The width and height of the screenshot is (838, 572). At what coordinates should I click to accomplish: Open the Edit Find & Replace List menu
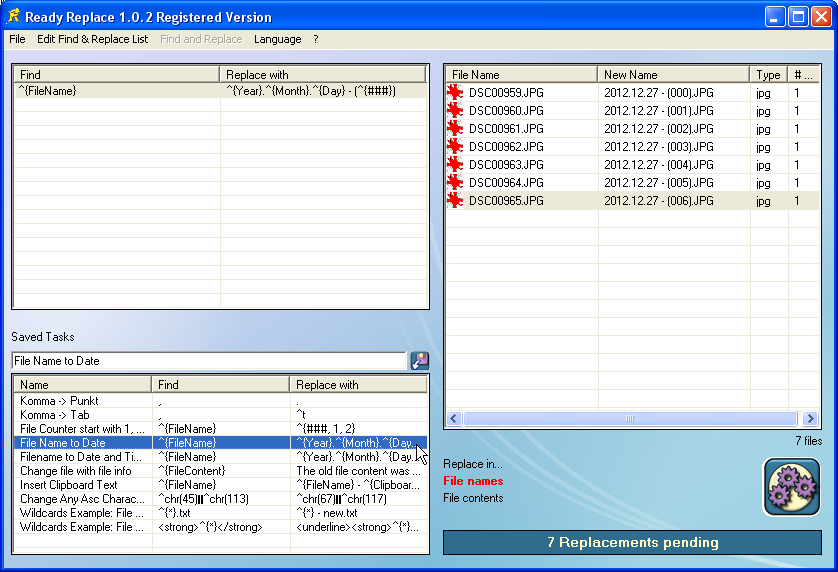(92, 39)
